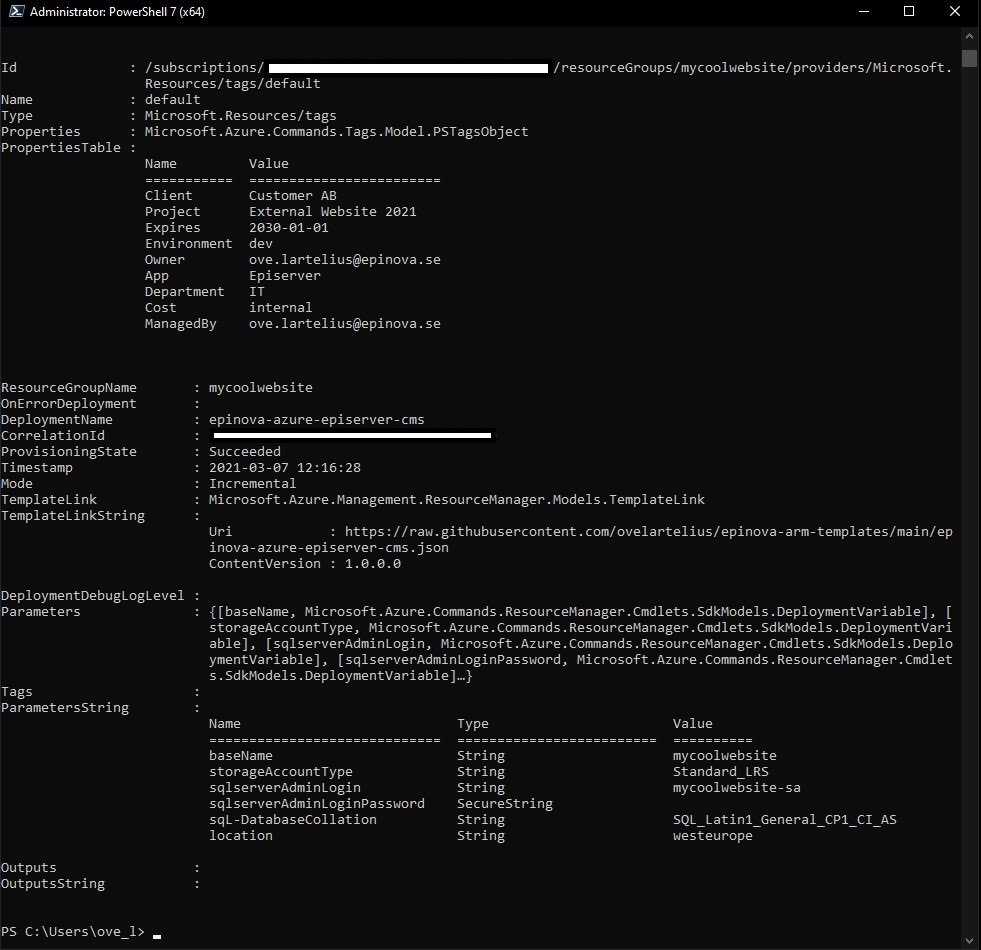Click the Owner email address value
Image resolution: width=981 pixels, height=950 pixels.
coord(344,260)
